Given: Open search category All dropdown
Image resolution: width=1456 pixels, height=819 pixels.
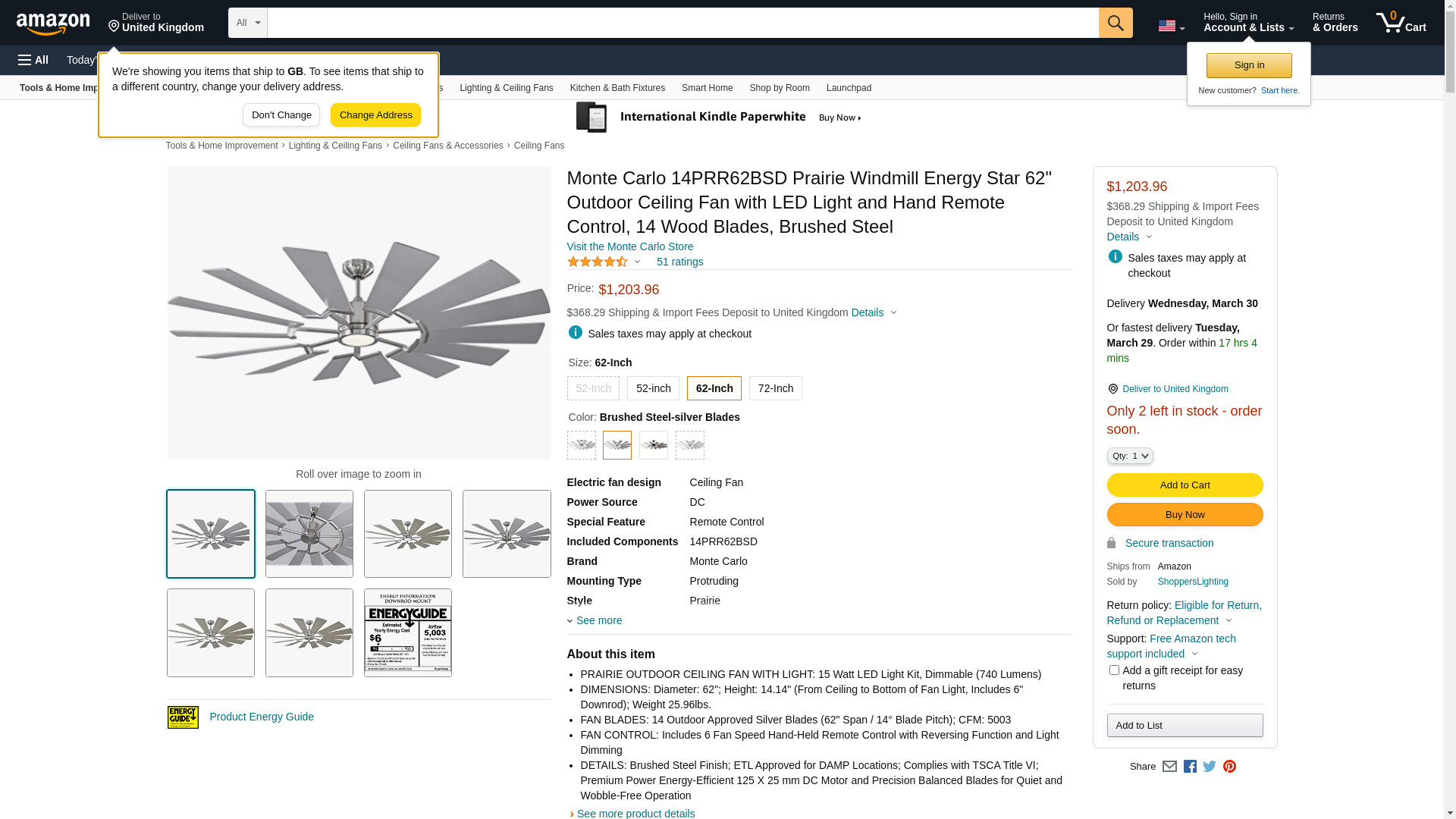Looking at the screenshot, I should [x=248, y=23].
